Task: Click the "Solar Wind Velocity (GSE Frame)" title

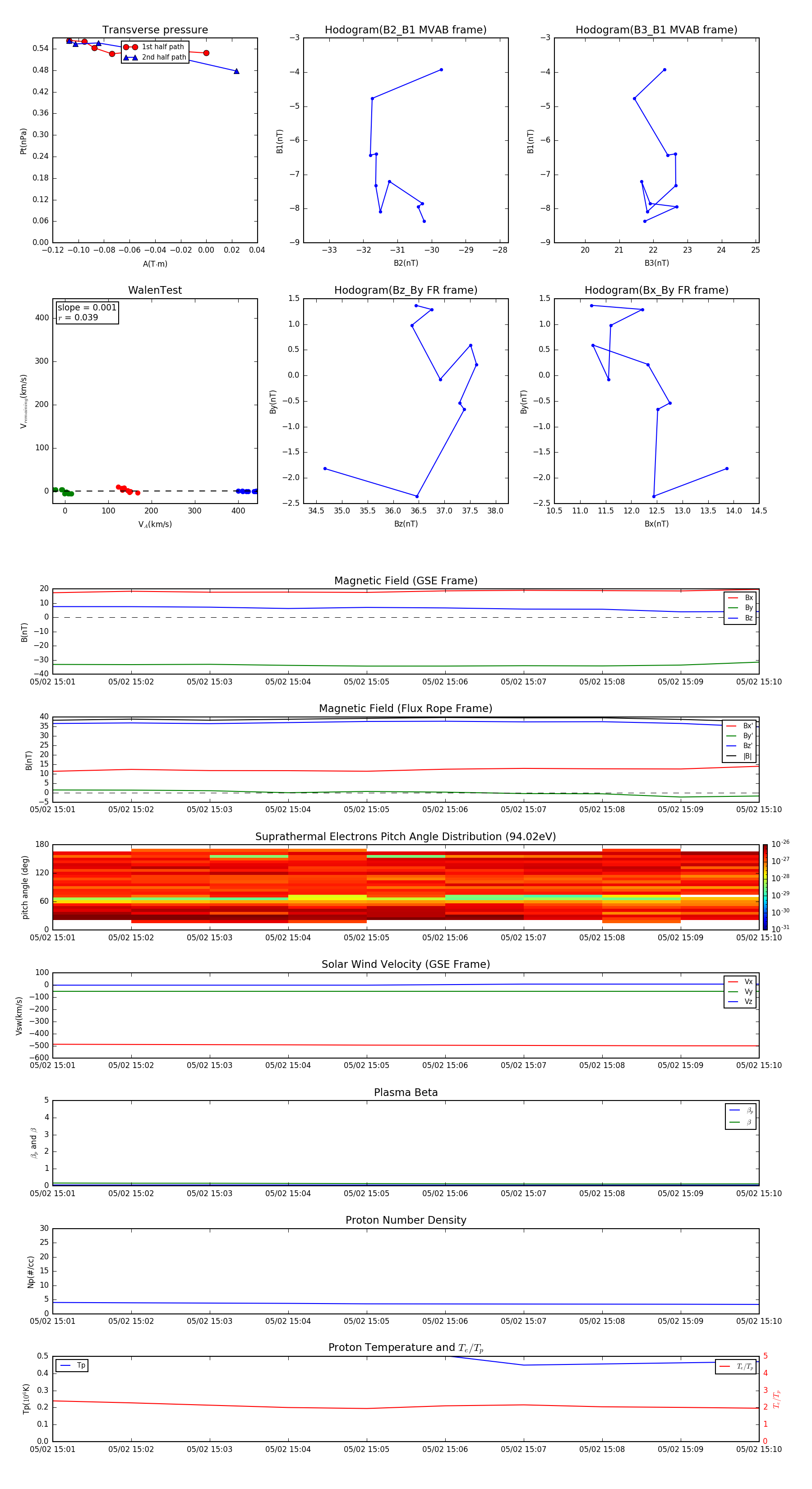Action: coord(406,965)
